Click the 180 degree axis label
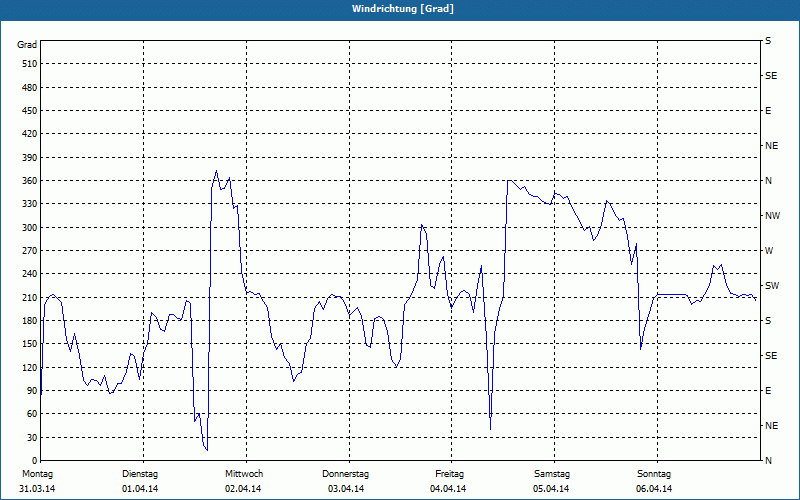800x500 pixels. tap(29, 320)
